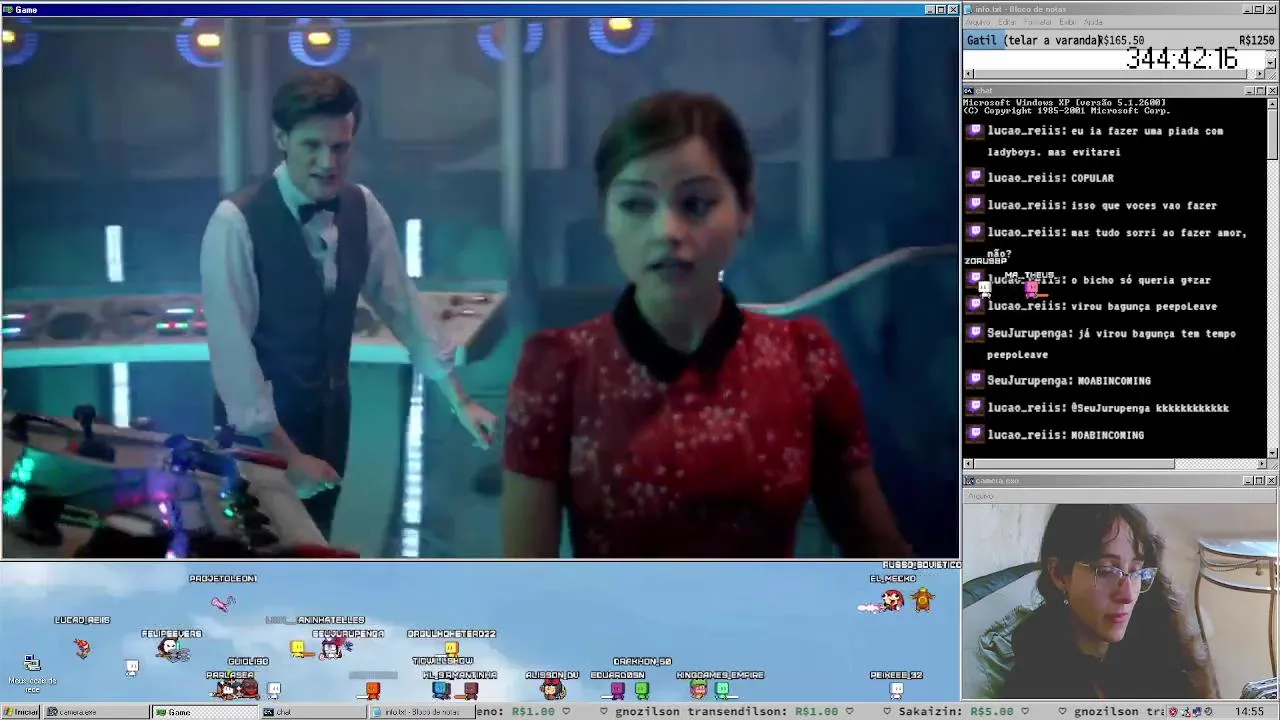Screen dimensions: 1280x720
Task: Click the EL_MECKO red character sprite
Action: coord(891,600)
